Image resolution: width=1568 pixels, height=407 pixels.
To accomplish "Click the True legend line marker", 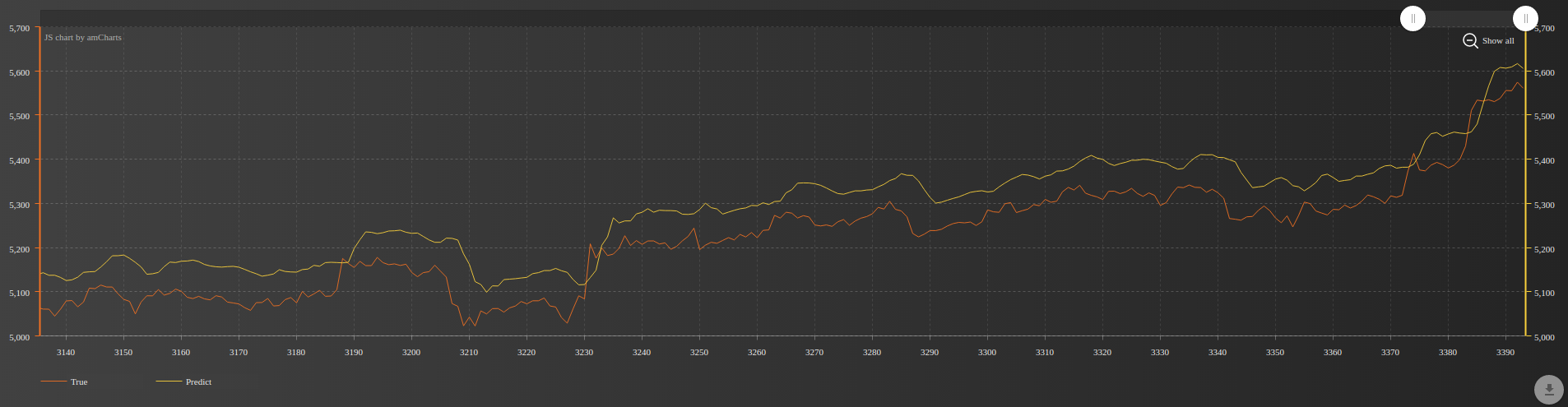I will click(53, 382).
